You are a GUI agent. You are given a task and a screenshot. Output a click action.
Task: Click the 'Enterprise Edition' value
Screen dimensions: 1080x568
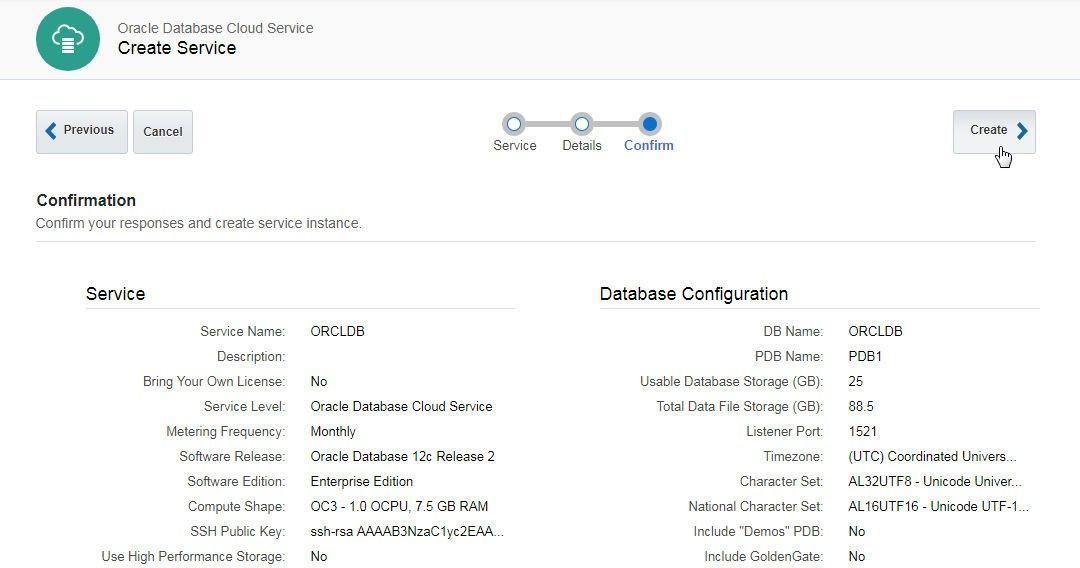[362, 481]
